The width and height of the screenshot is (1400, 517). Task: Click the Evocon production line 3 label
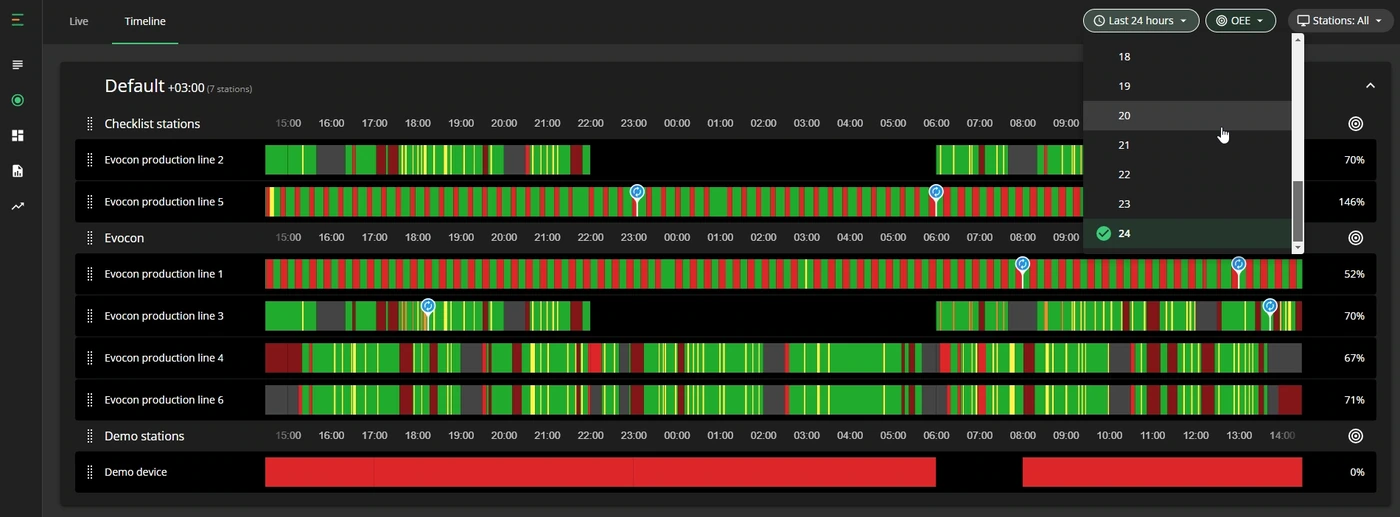click(x=164, y=316)
